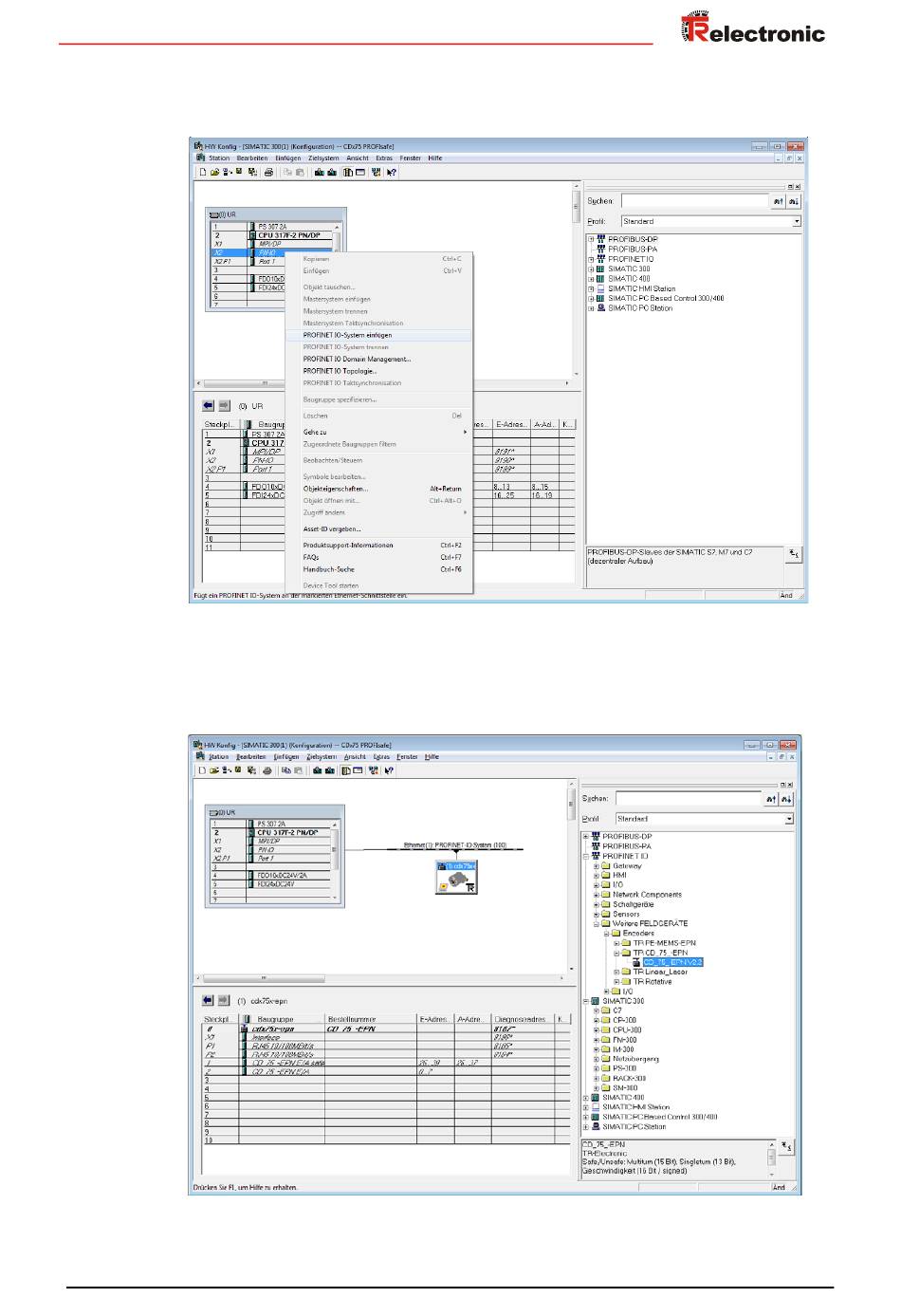
Task: Open Station menu in upper HW Konfig window
Action: (x=219, y=158)
